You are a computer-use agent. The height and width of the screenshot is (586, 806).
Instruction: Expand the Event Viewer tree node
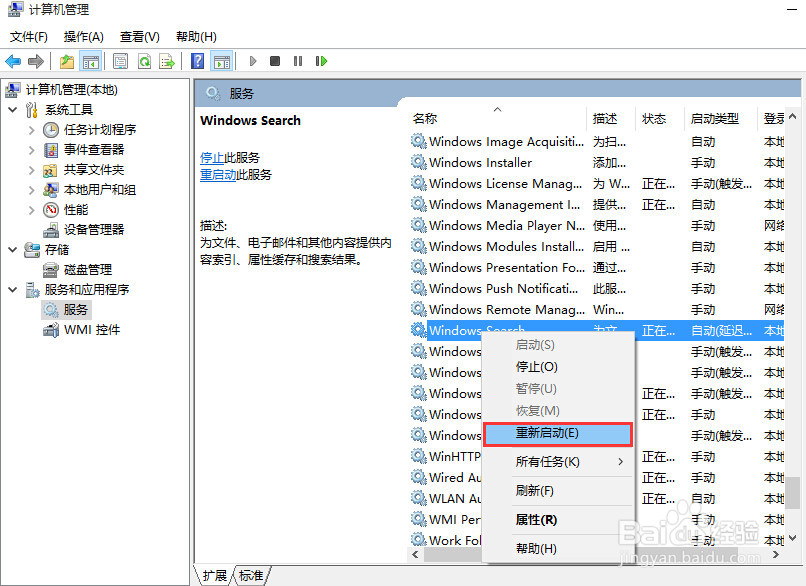tap(31, 150)
